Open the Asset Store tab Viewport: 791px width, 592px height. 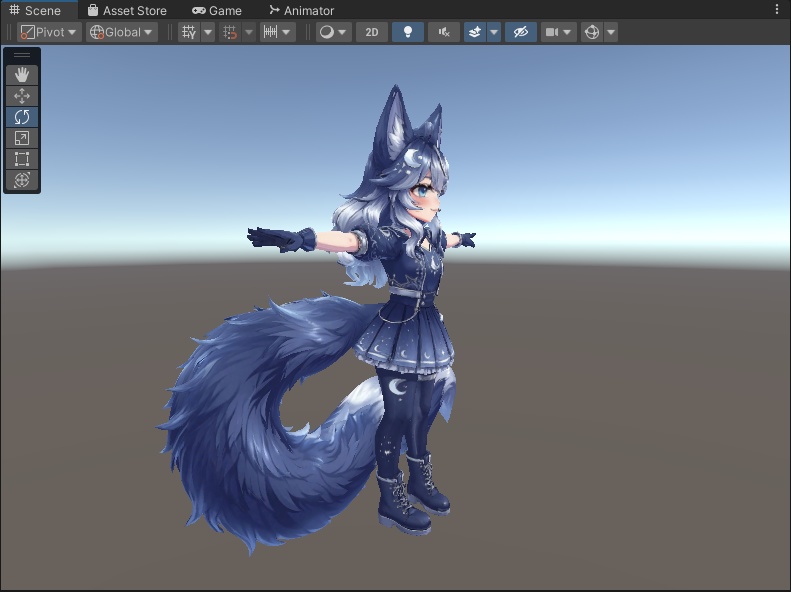[127, 10]
